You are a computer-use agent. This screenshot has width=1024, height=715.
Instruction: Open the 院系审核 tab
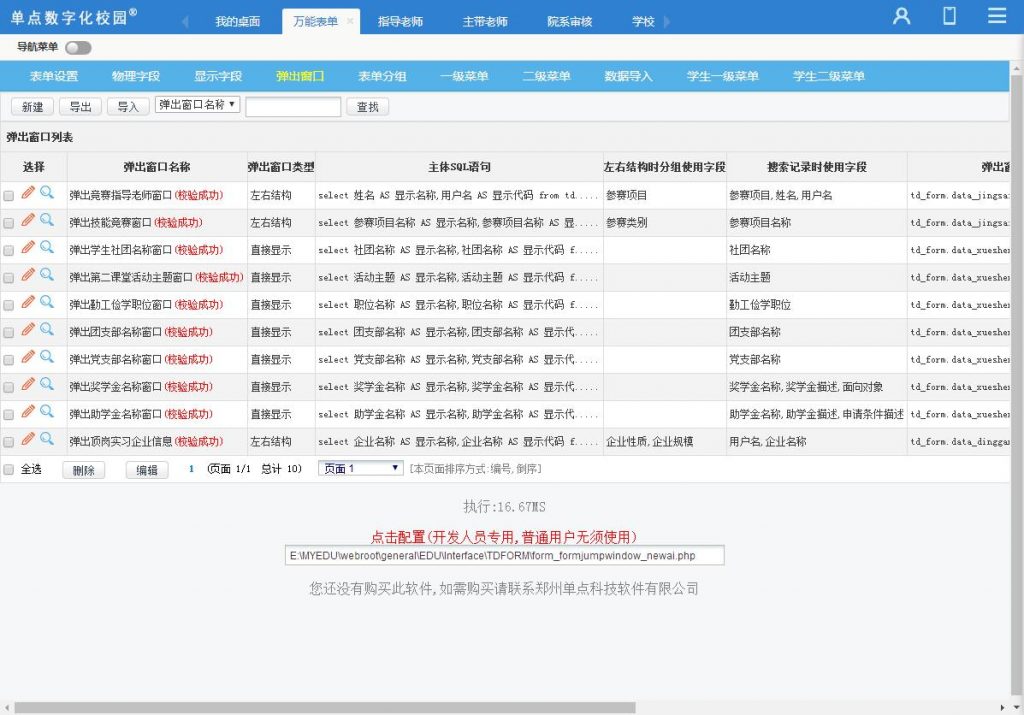(x=569, y=22)
